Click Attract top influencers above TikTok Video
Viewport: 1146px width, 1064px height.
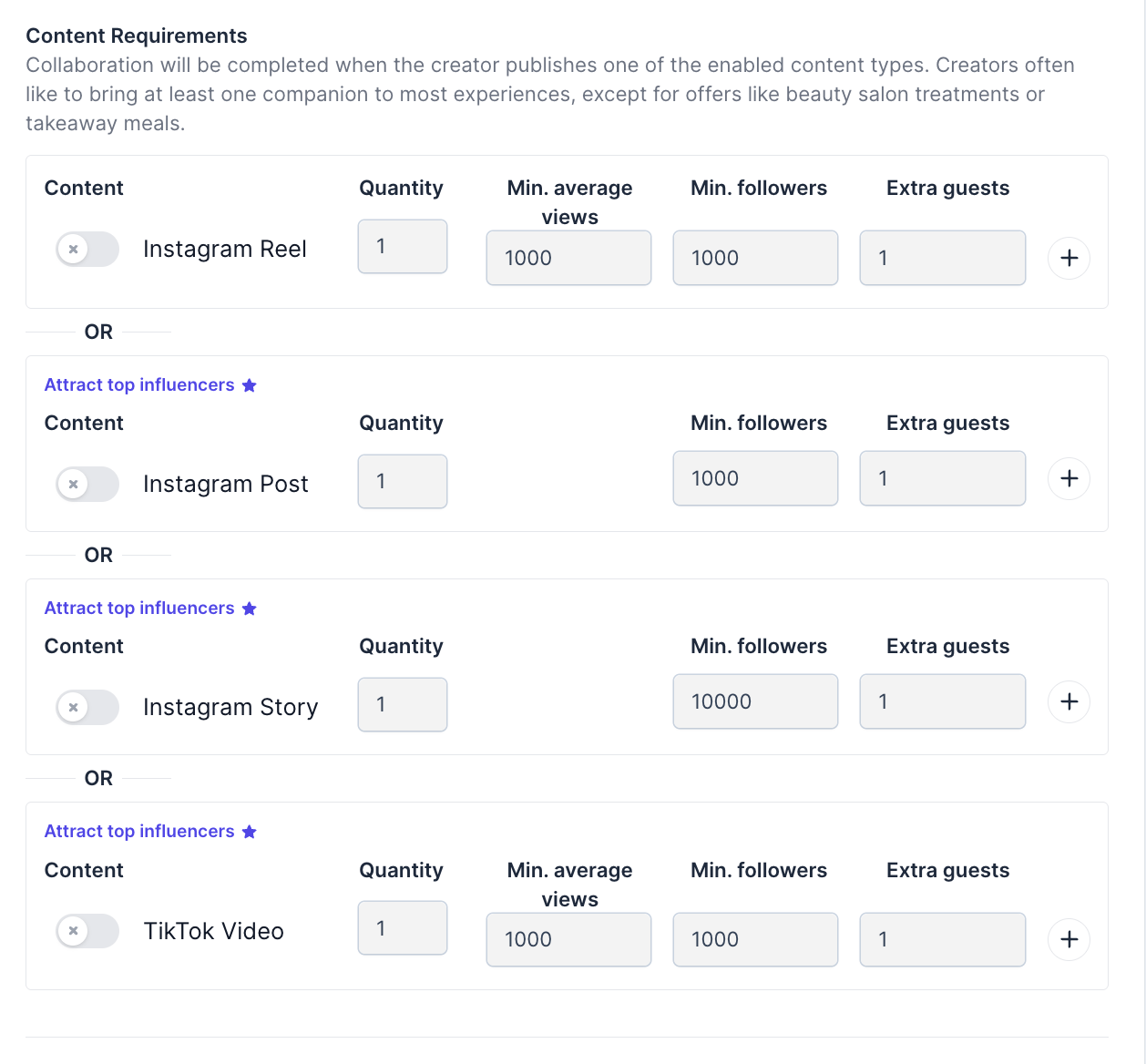139,832
